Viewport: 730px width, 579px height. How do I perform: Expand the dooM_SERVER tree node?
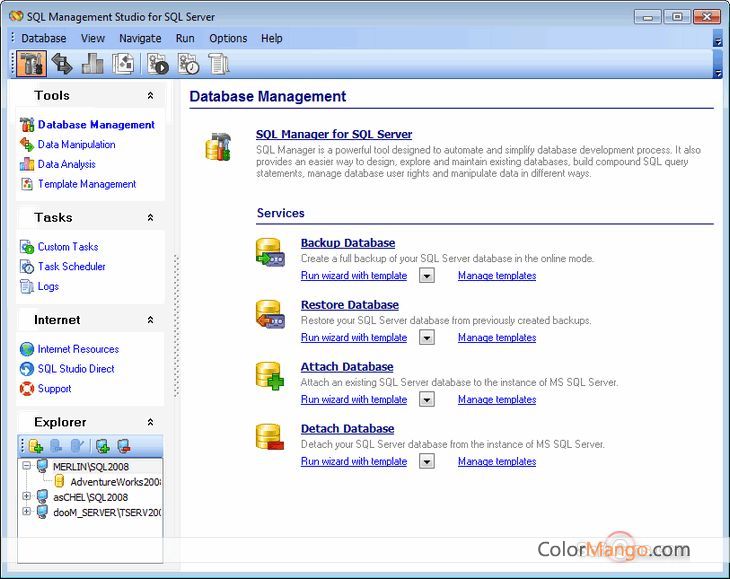[27, 512]
